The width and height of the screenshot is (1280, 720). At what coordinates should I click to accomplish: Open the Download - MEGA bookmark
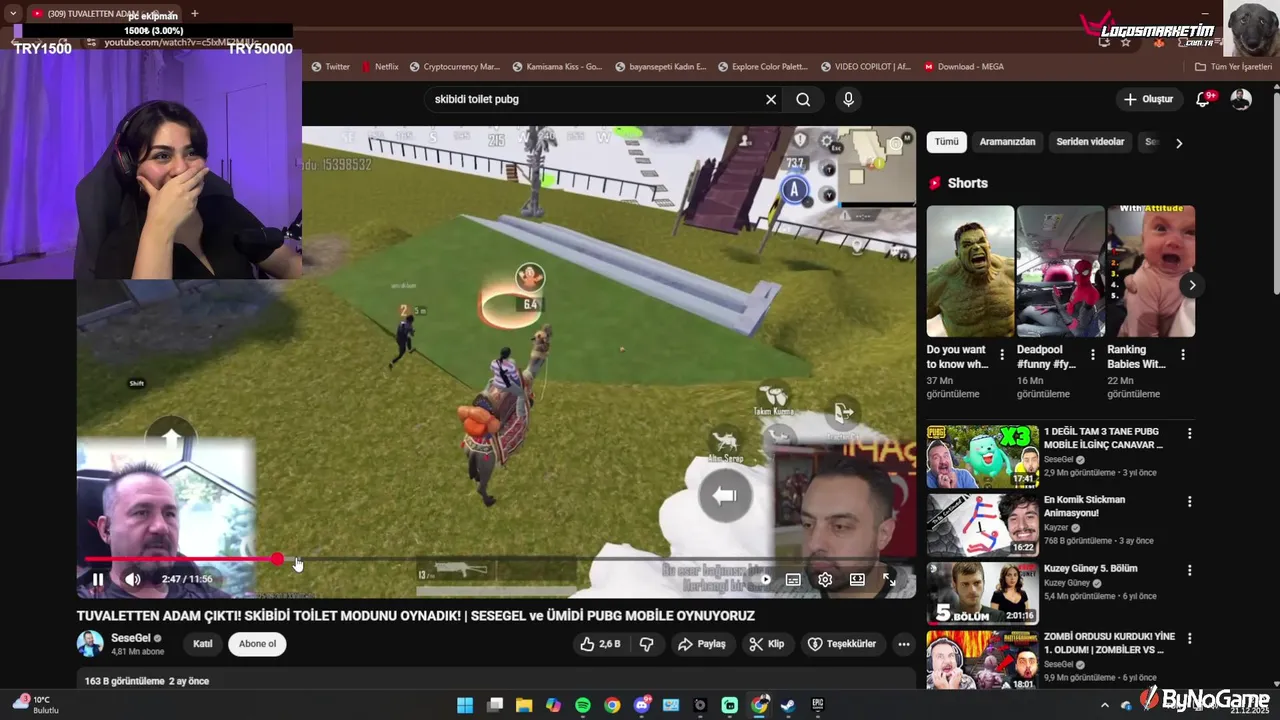(964, 67)
